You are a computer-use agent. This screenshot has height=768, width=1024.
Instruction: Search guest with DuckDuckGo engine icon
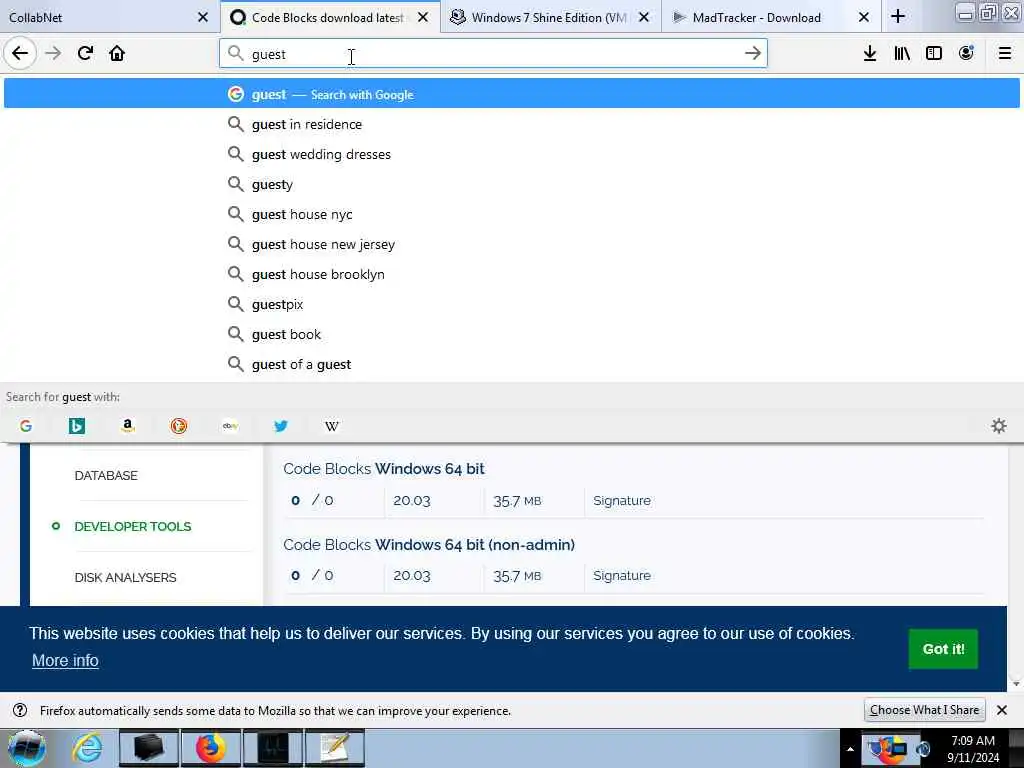pos(178,426)
